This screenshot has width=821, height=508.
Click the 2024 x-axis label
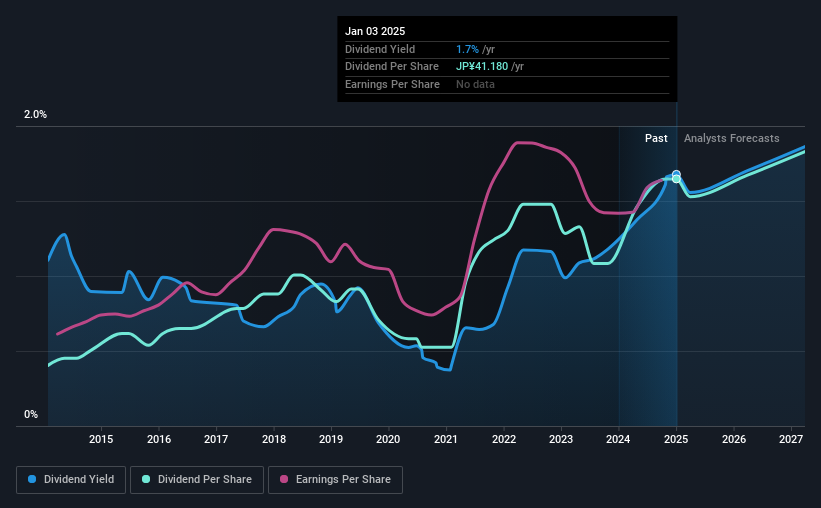[x=618, y=439]
